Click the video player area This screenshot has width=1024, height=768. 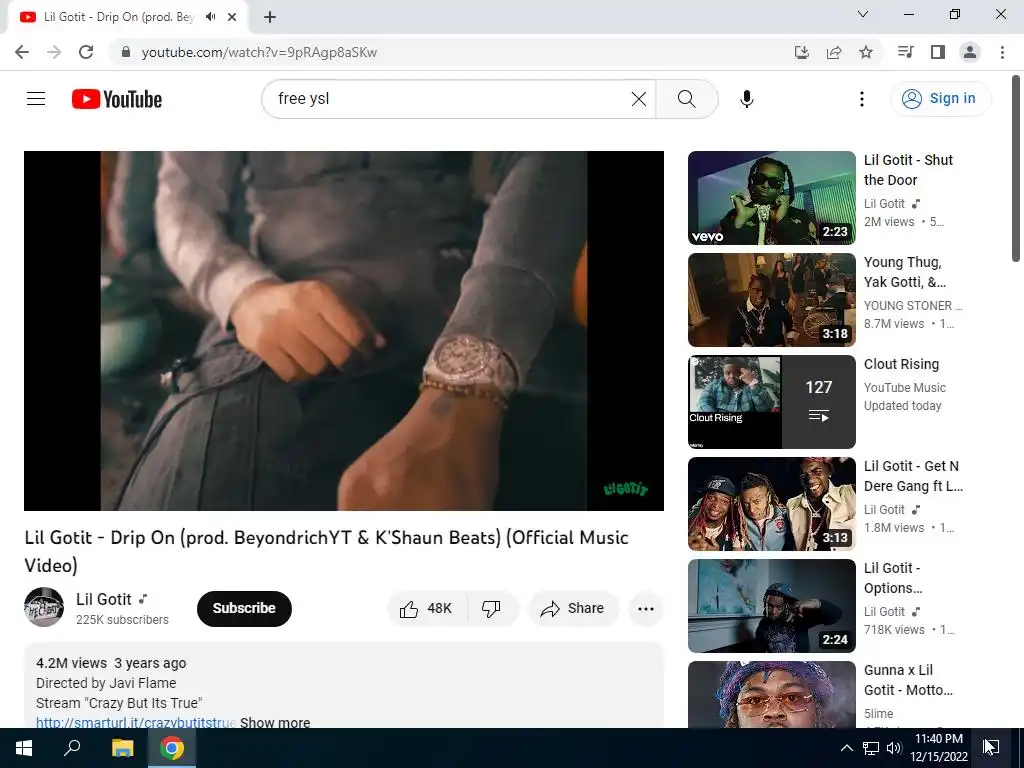point(344,330)
